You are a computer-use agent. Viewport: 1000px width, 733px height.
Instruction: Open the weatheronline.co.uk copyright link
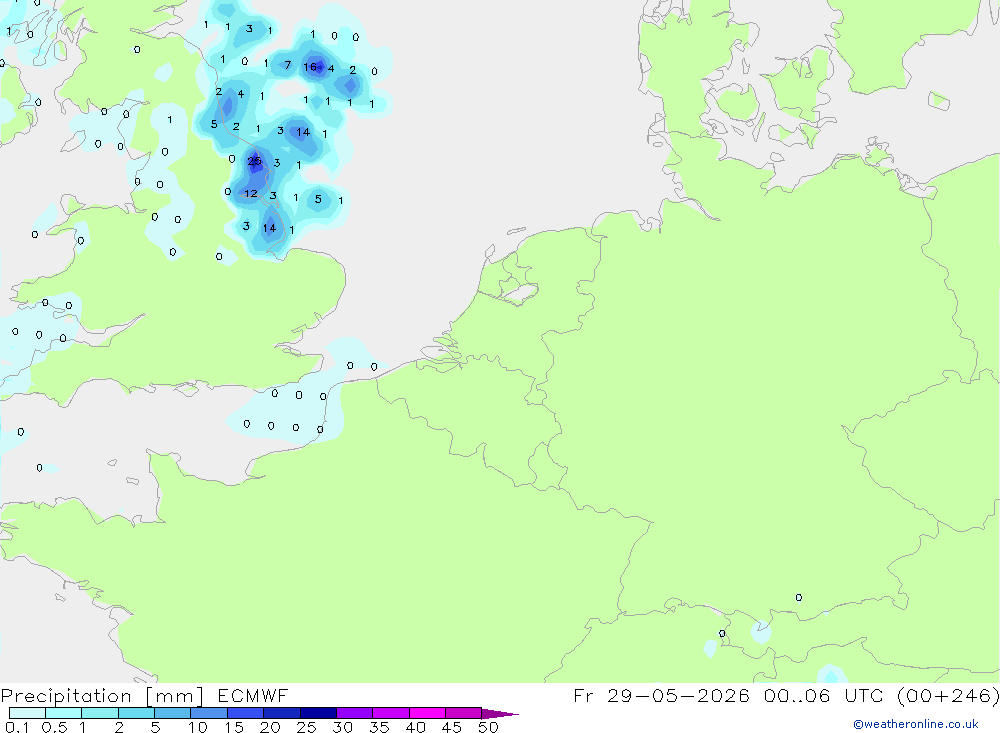point(916,724)
